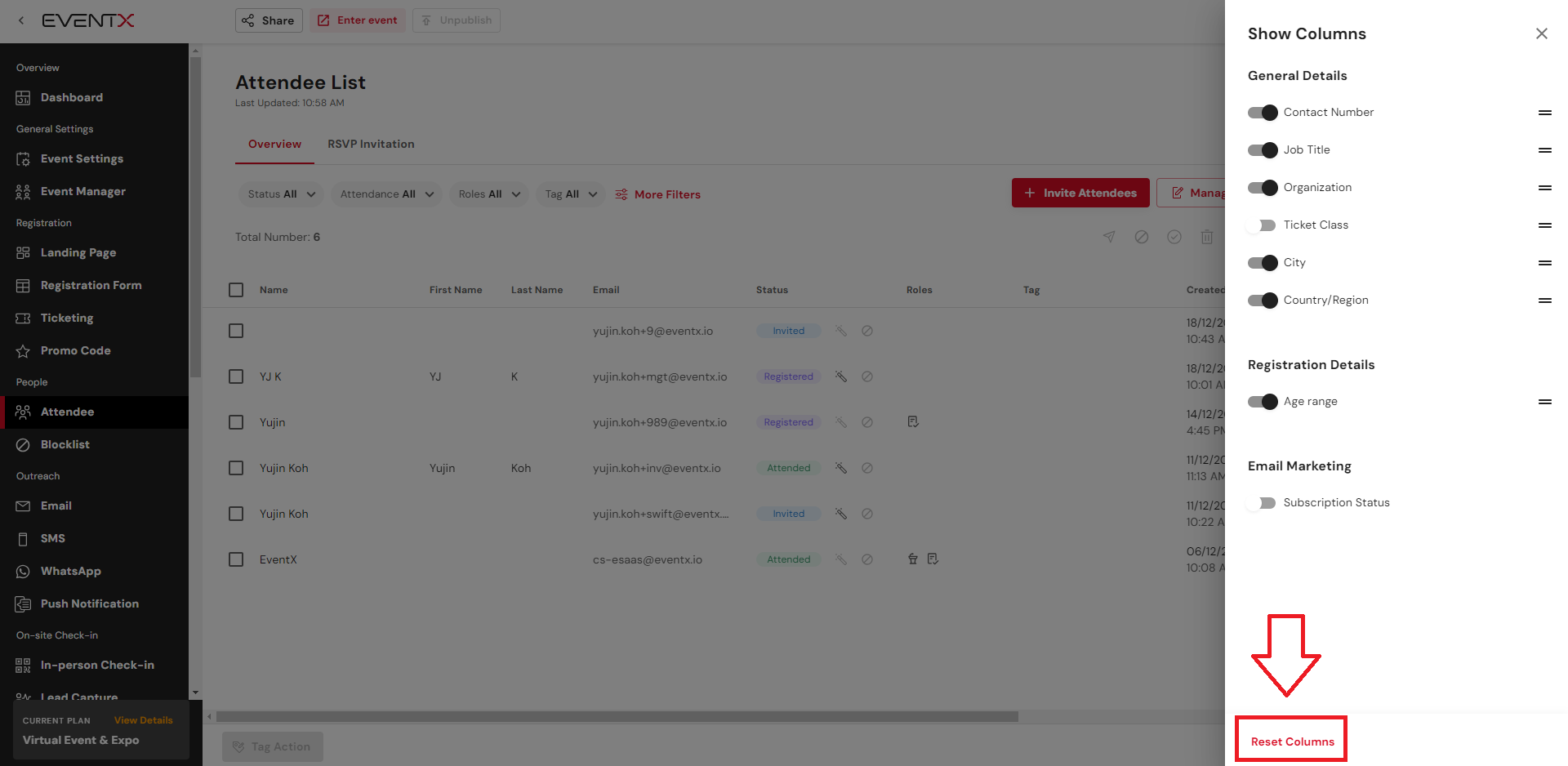Viewport: 1568px width, 766px height.
Task: Click the More Filters icon
Action: [x=621, y=194]
